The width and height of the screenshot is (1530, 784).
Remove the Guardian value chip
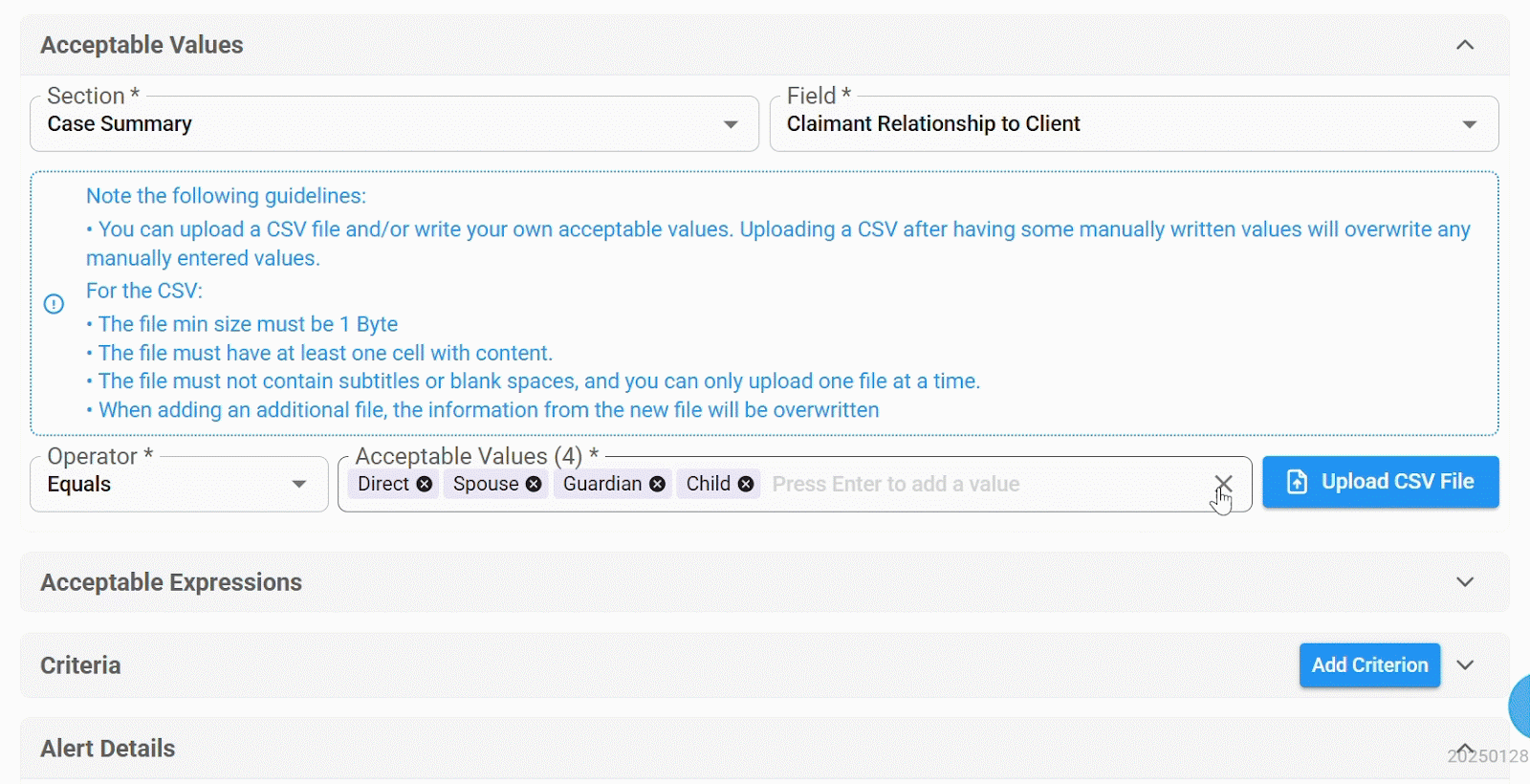point(657,485)
